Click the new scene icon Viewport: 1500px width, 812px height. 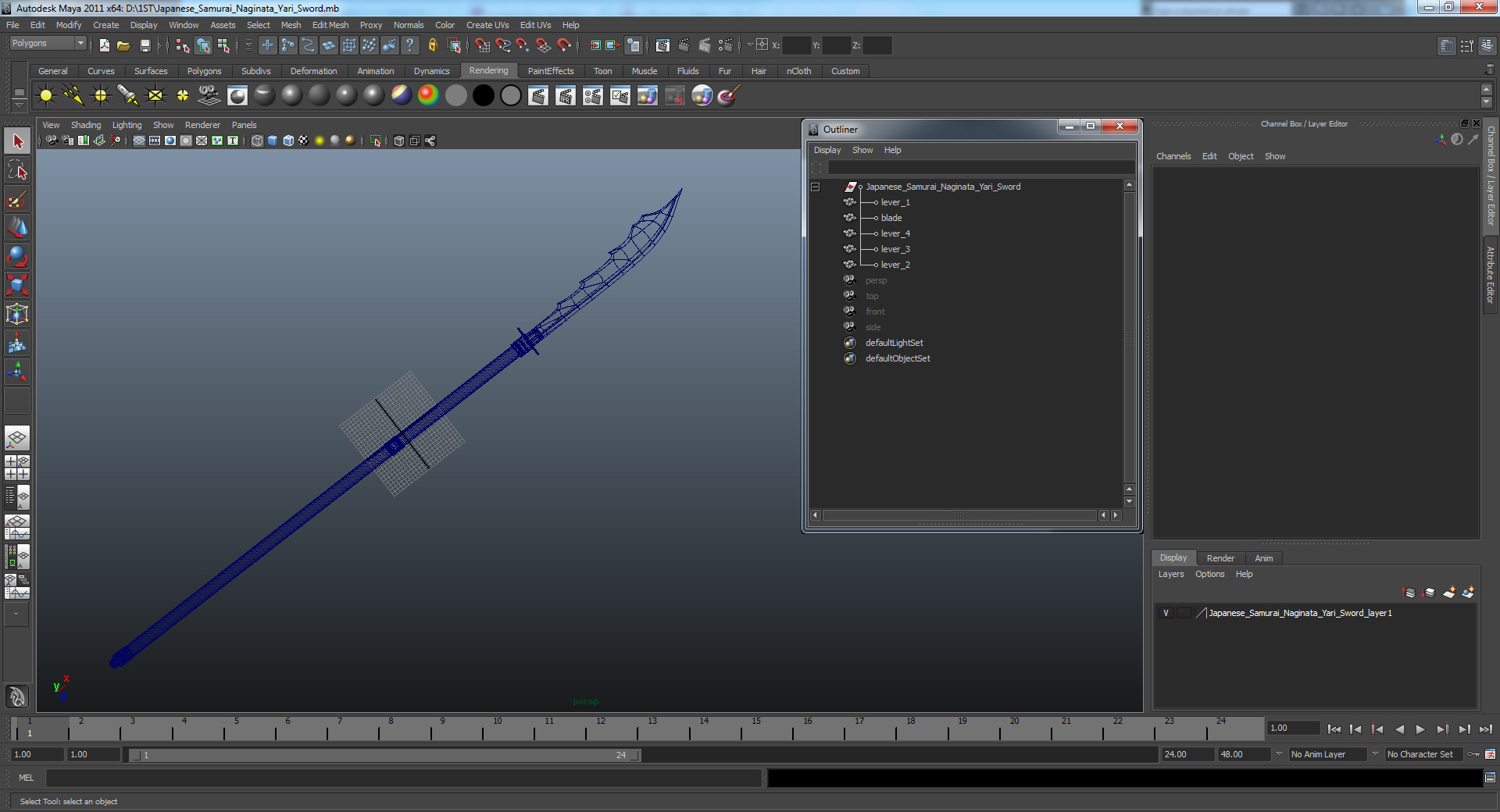click(x=104, y=45)
